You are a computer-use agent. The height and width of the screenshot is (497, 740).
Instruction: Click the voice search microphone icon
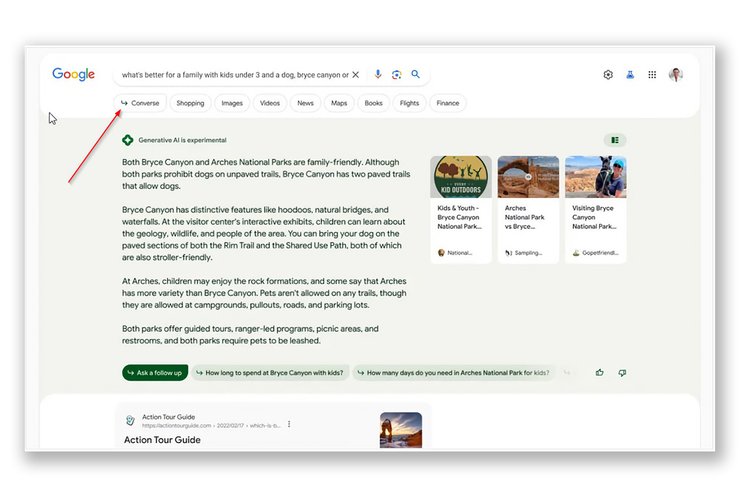378,74
